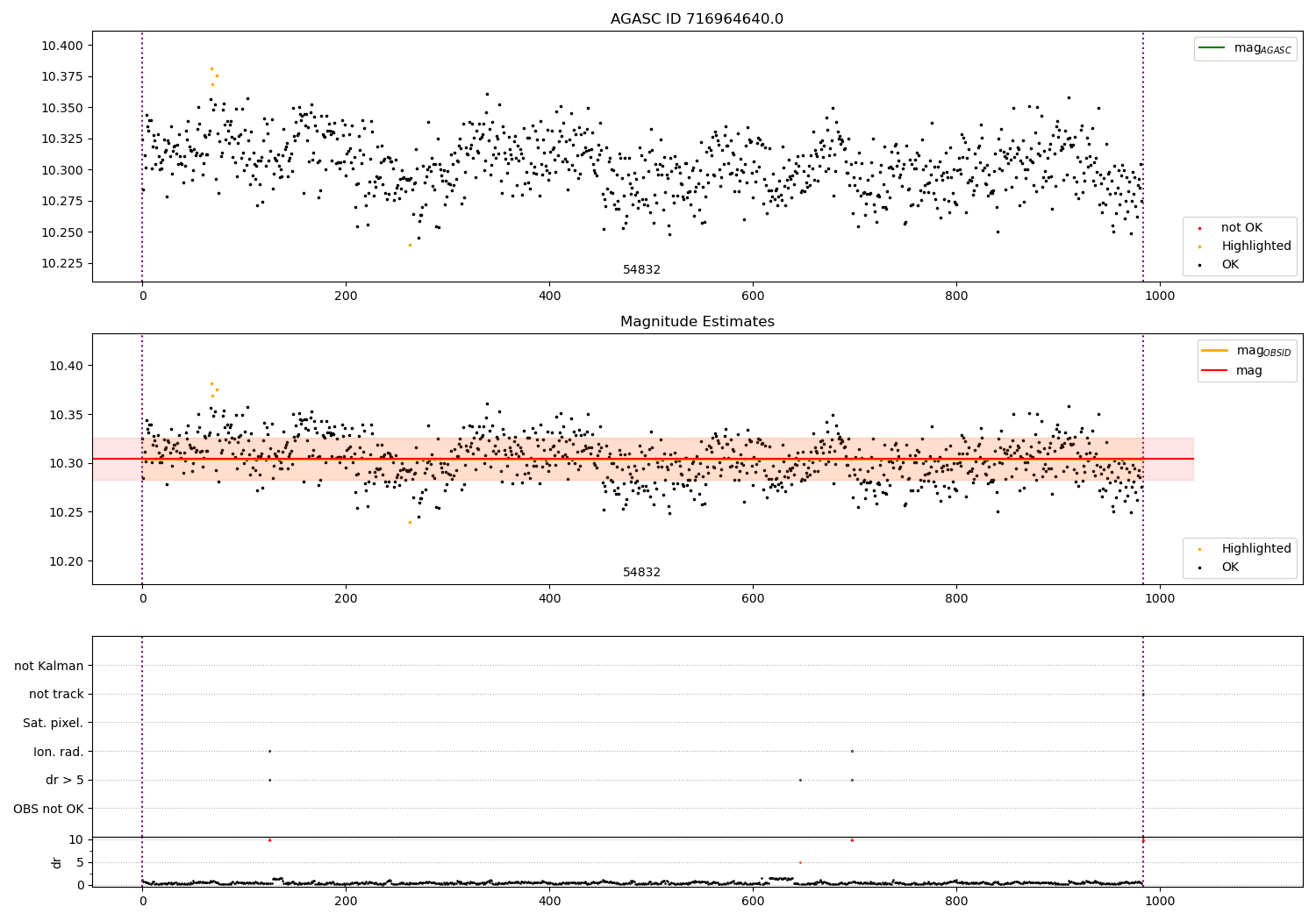
Task: Click the 'not track' data point near x=983
Action: click(x=1142, y=695)
